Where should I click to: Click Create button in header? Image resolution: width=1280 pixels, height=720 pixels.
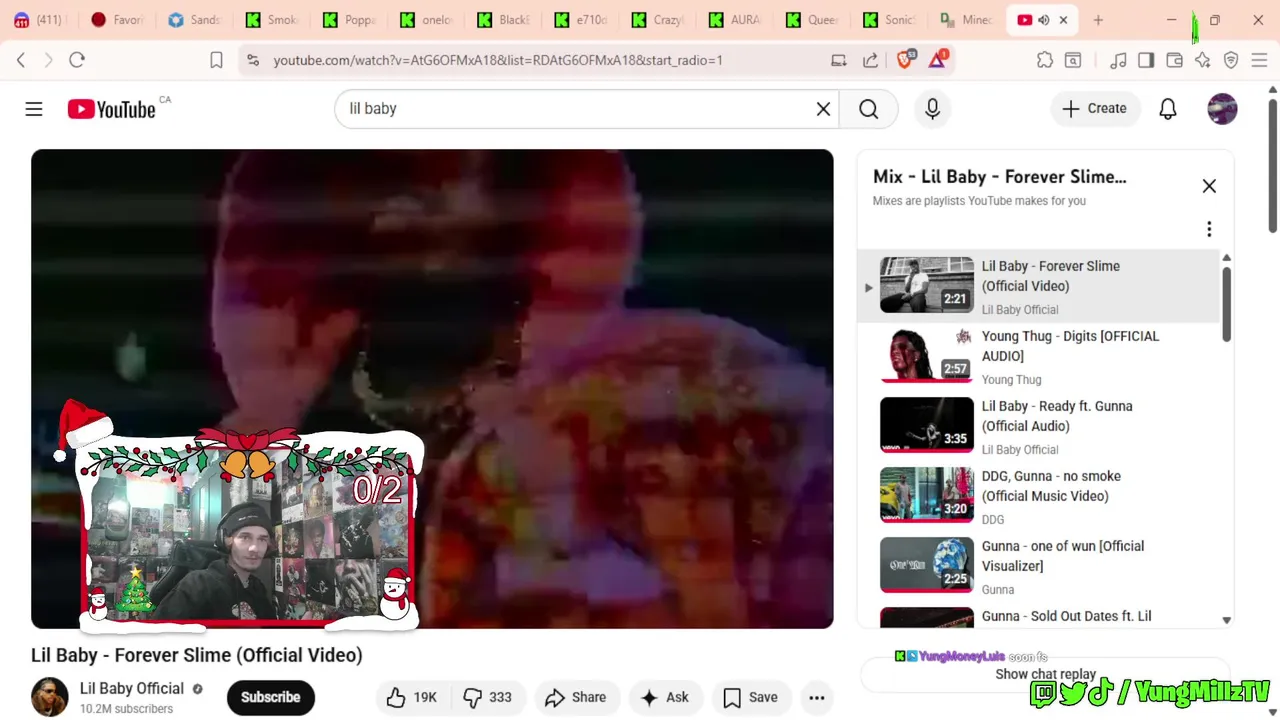pyautogui.click(x=1094, y=109)
